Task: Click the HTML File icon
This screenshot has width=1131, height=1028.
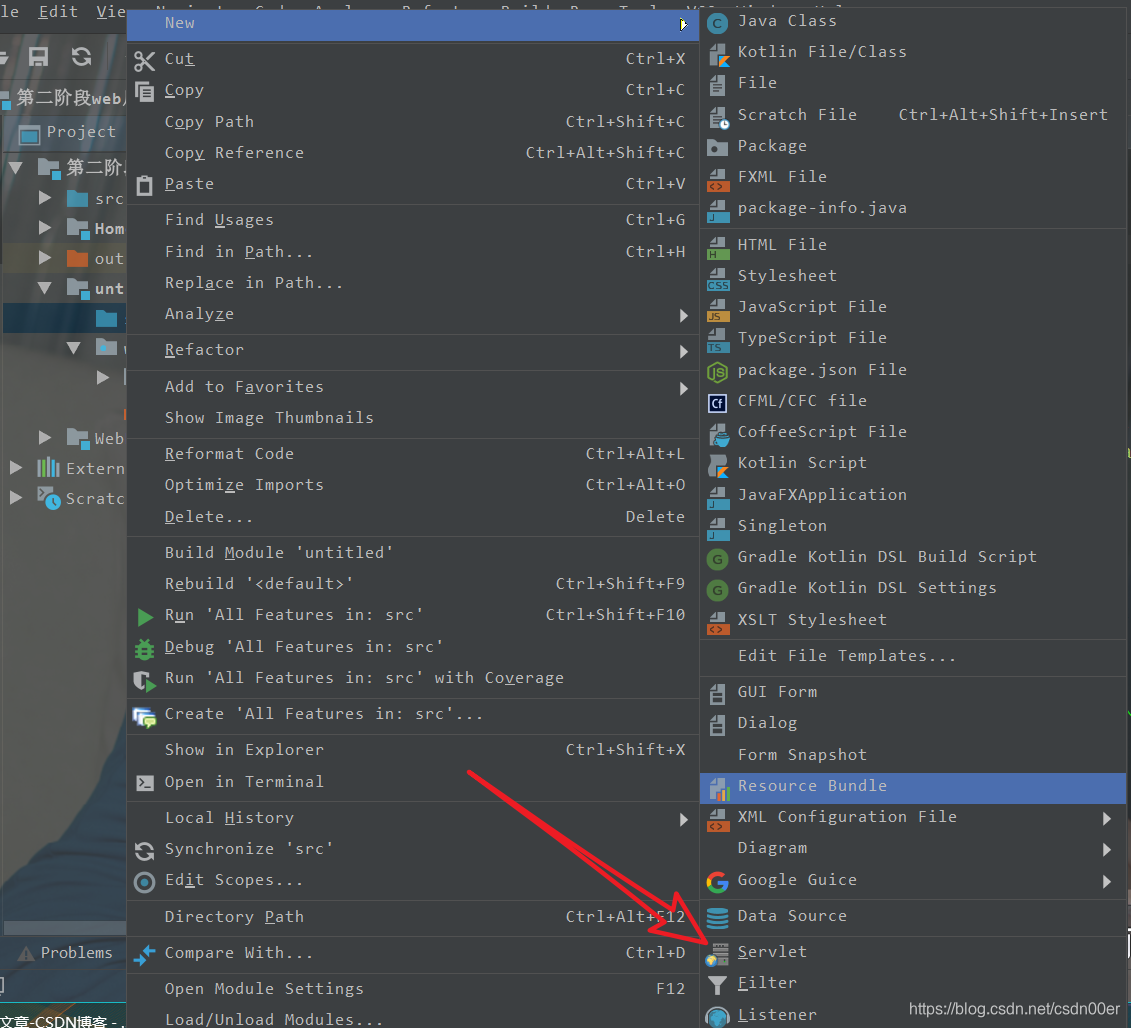Action: click(x=718, y=247)
